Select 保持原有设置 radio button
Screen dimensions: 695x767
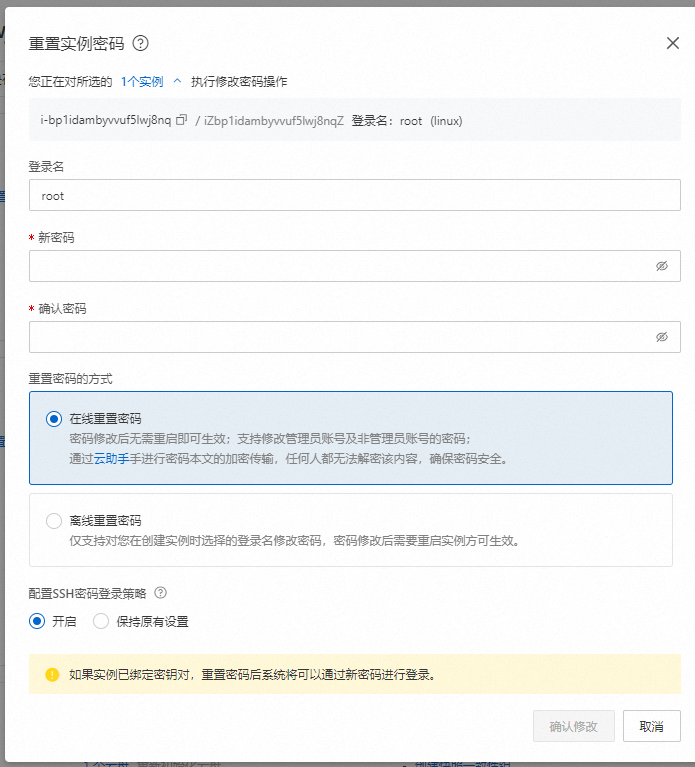click(101, 621)
